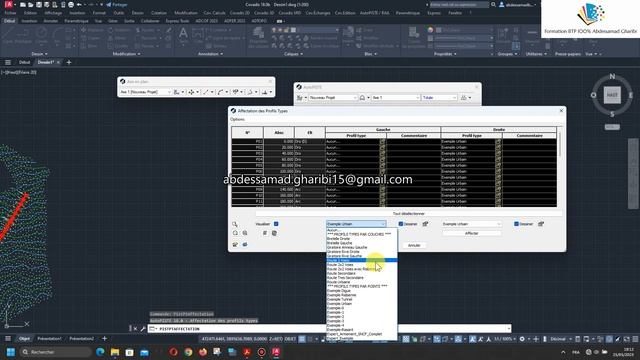640x360 pixels.
Task: Click the Affecter button
Action: (x=471, y=233)
